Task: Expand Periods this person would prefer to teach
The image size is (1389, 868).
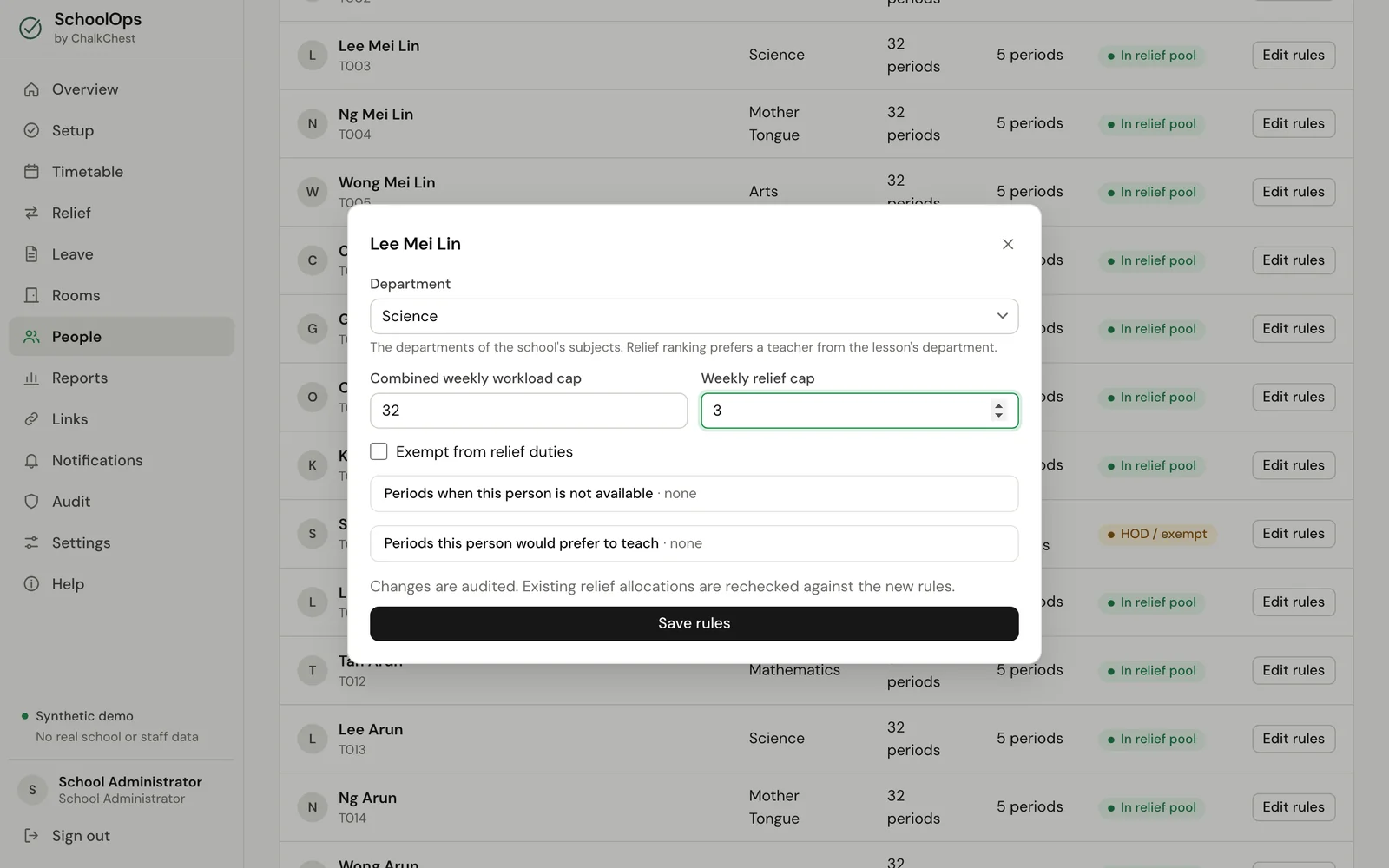Action: pyautogui.click(x=694, y=543)
